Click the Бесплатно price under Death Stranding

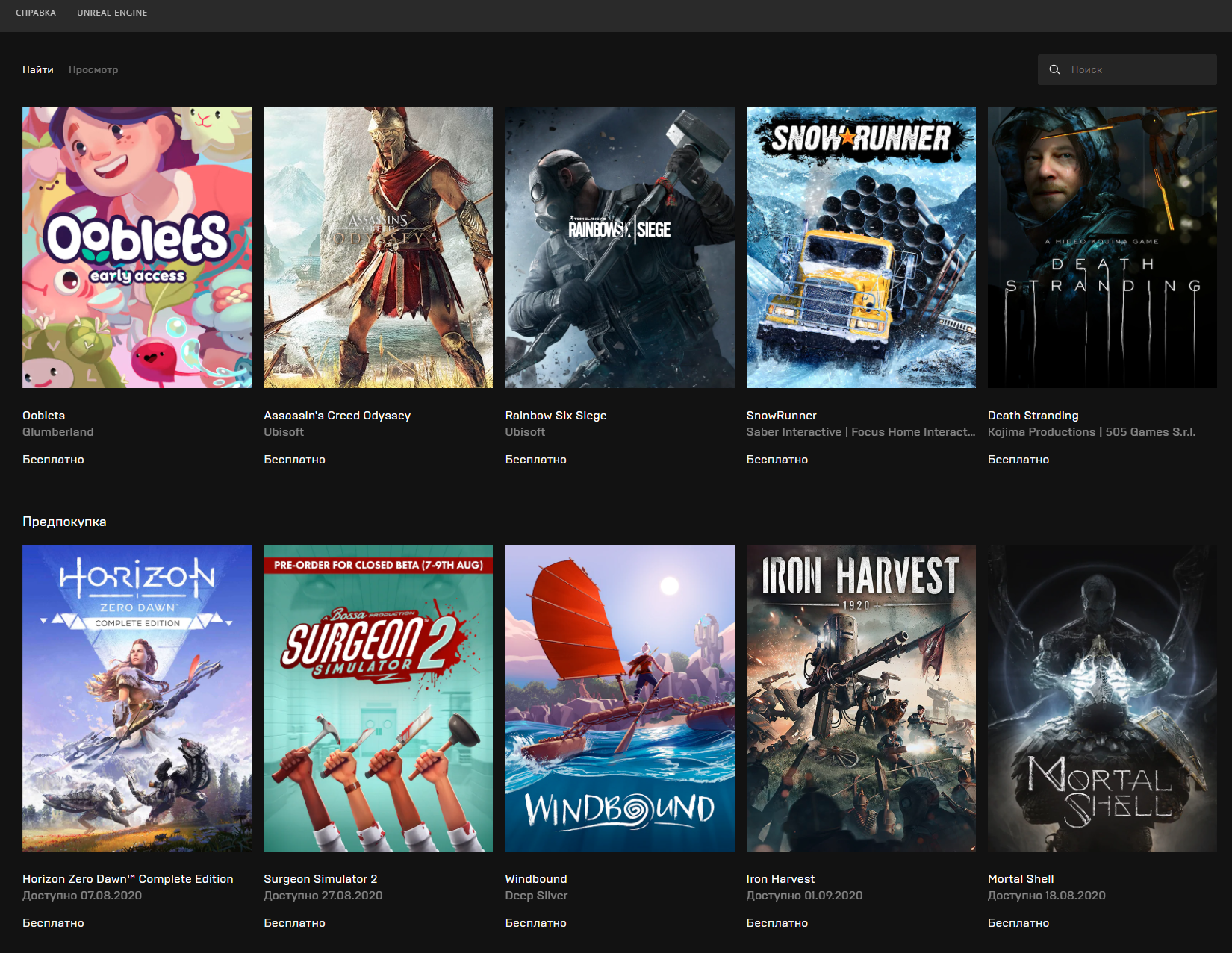point(1018,460)
